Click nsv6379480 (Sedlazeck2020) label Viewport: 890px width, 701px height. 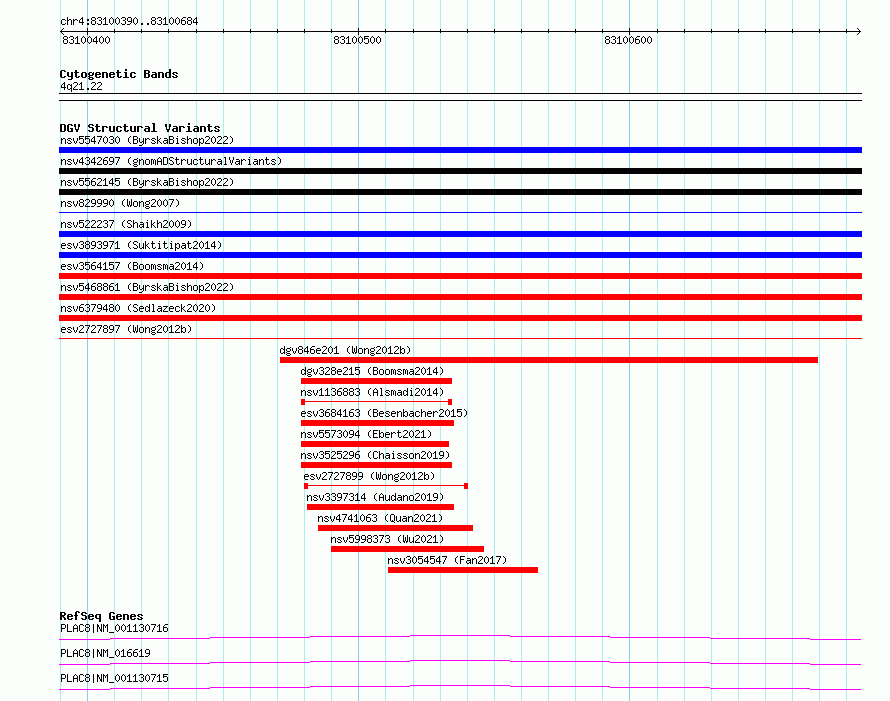point(138,308)
